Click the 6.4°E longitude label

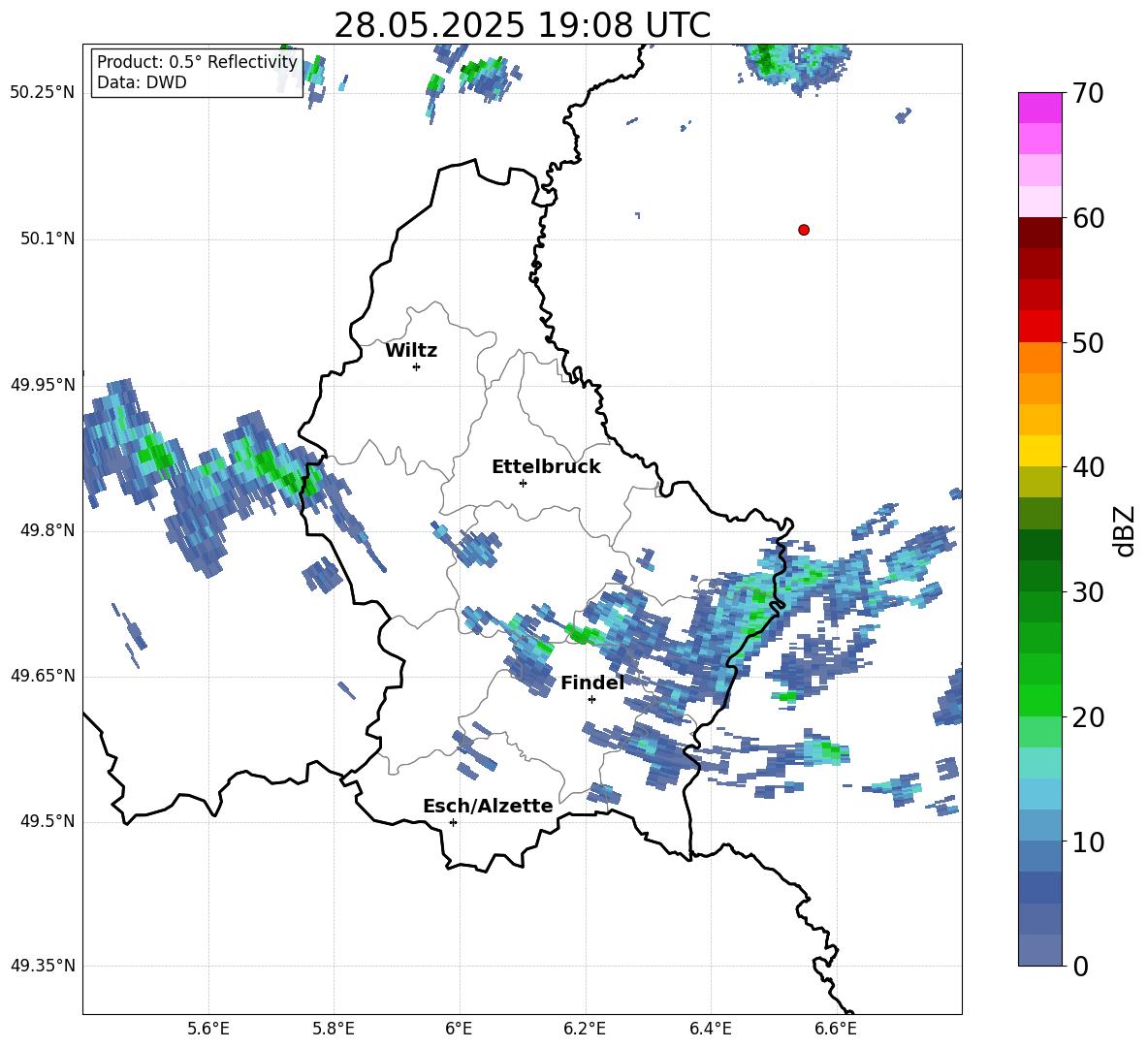[710, 1029]
